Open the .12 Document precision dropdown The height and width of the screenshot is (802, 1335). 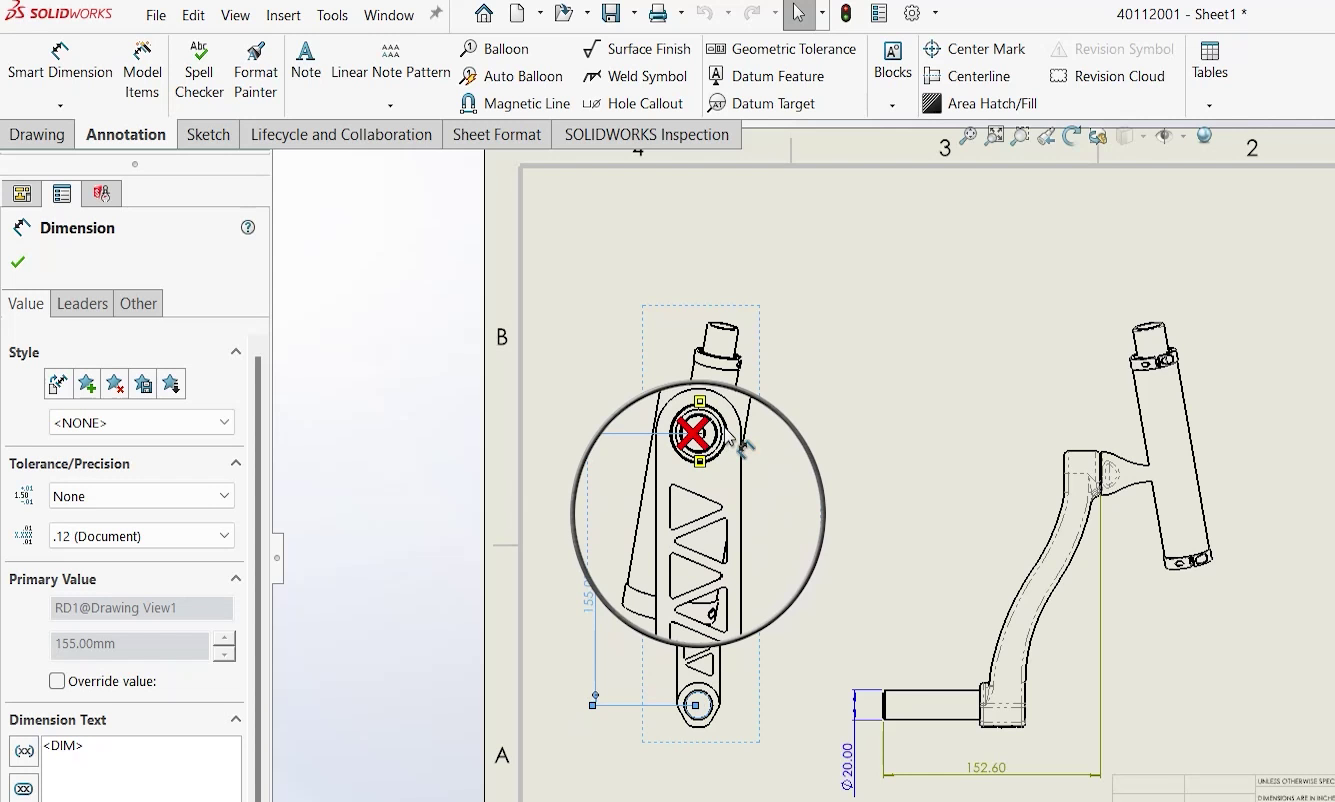[140, 536]
